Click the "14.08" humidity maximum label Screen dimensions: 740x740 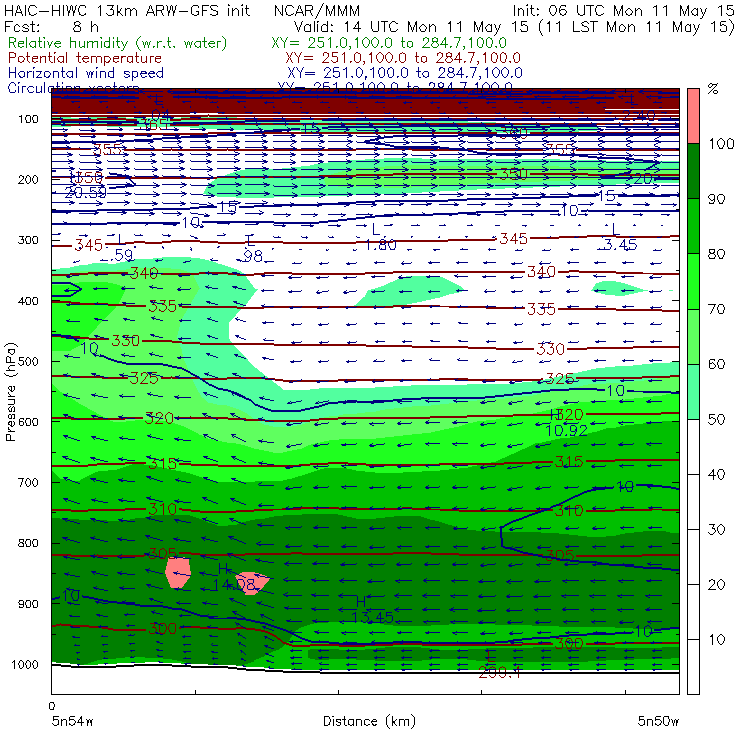234,585
